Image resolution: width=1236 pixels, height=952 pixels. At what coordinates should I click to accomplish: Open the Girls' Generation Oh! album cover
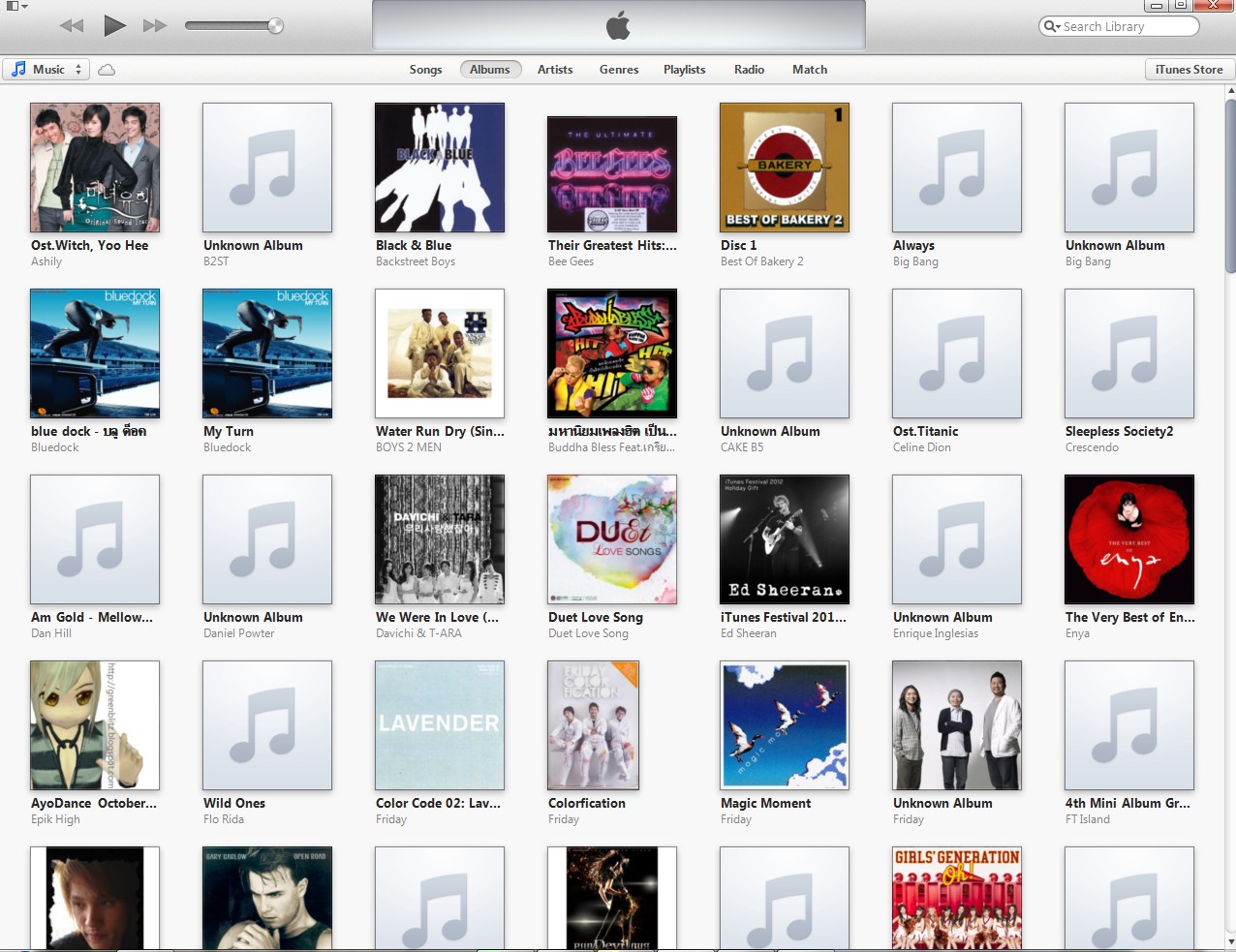pyautogui.click(x=957, y=898)
